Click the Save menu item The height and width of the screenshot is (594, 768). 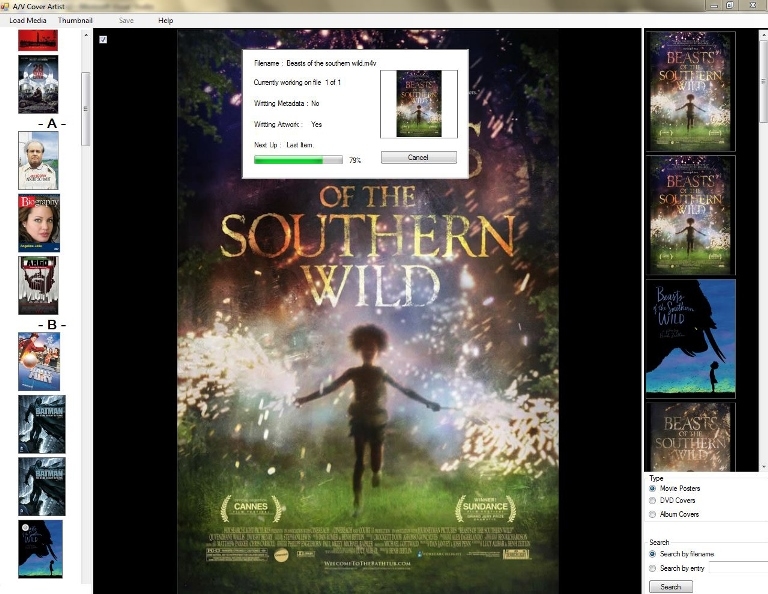[126, 21]
